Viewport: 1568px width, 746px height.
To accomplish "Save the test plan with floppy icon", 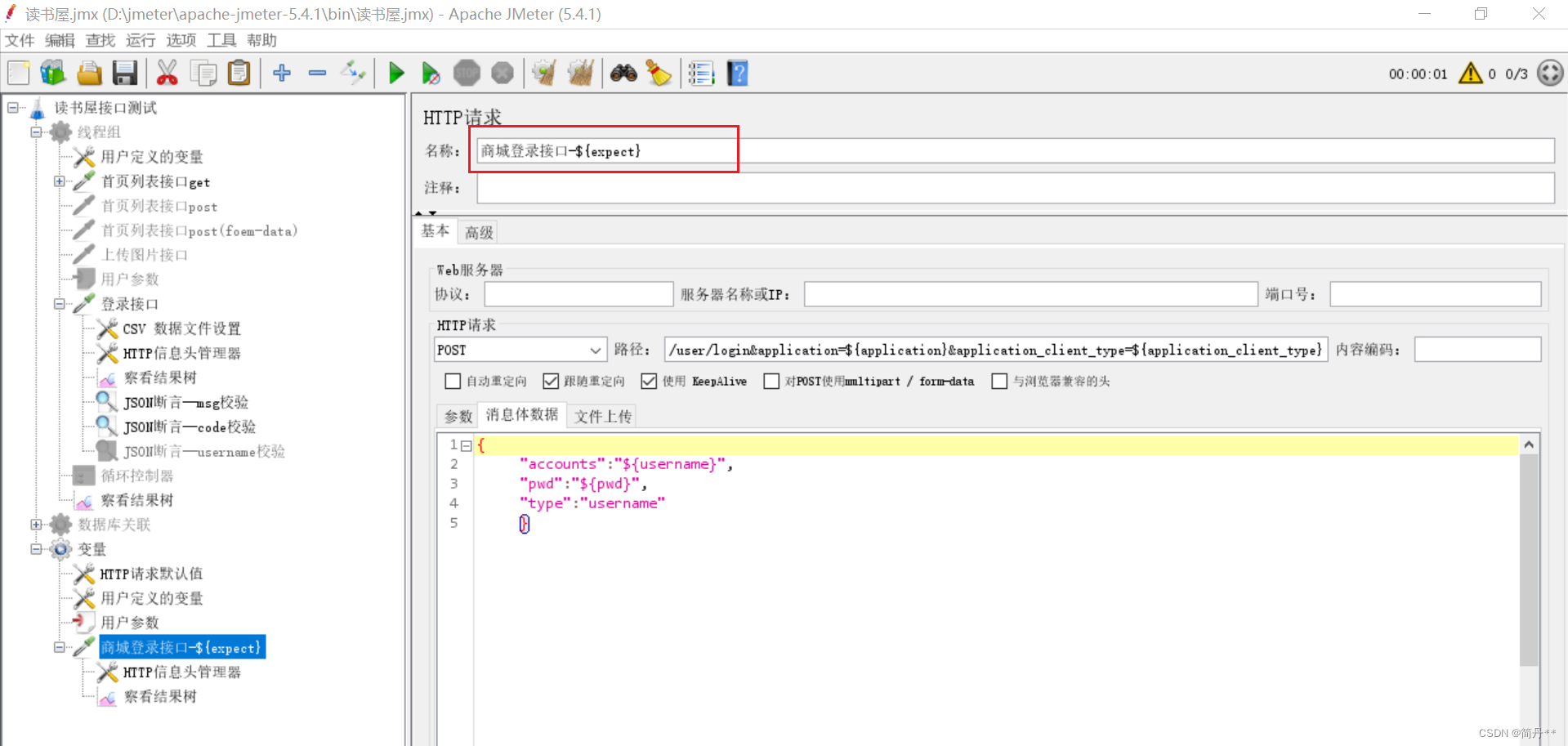I will [x=125, y=74].
